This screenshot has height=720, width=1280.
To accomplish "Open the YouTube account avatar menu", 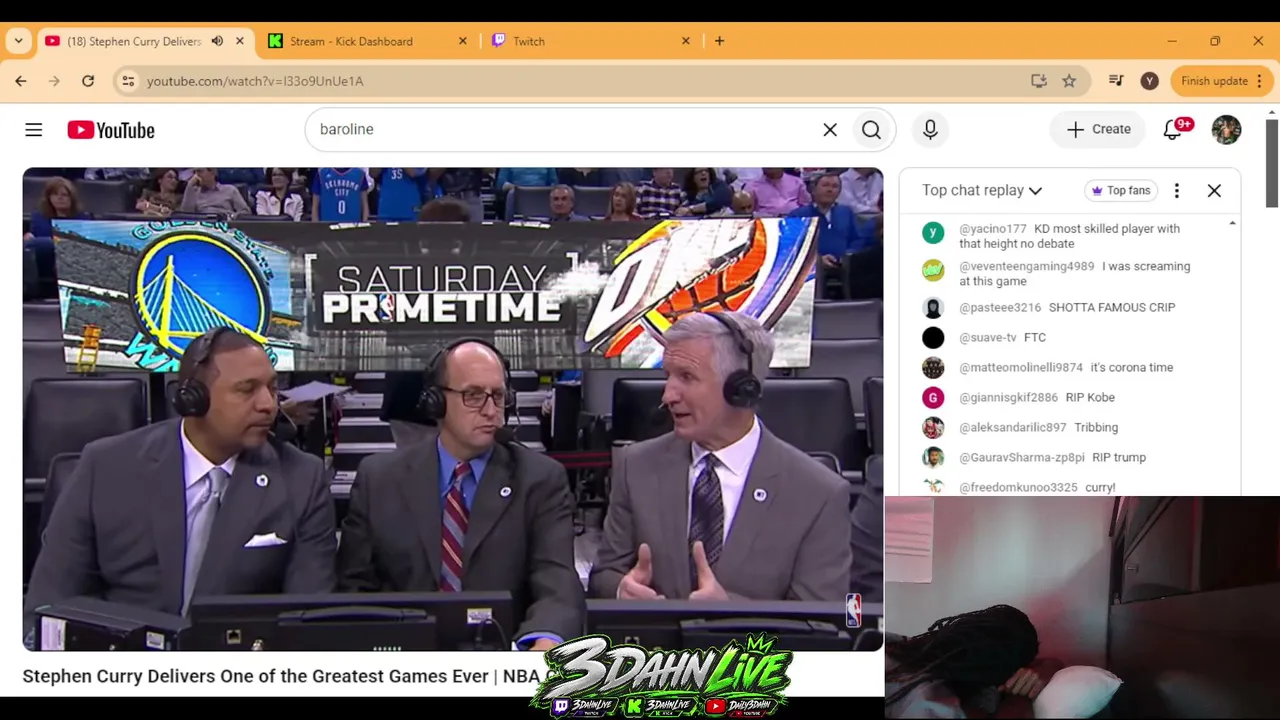I will (1226, 129).
